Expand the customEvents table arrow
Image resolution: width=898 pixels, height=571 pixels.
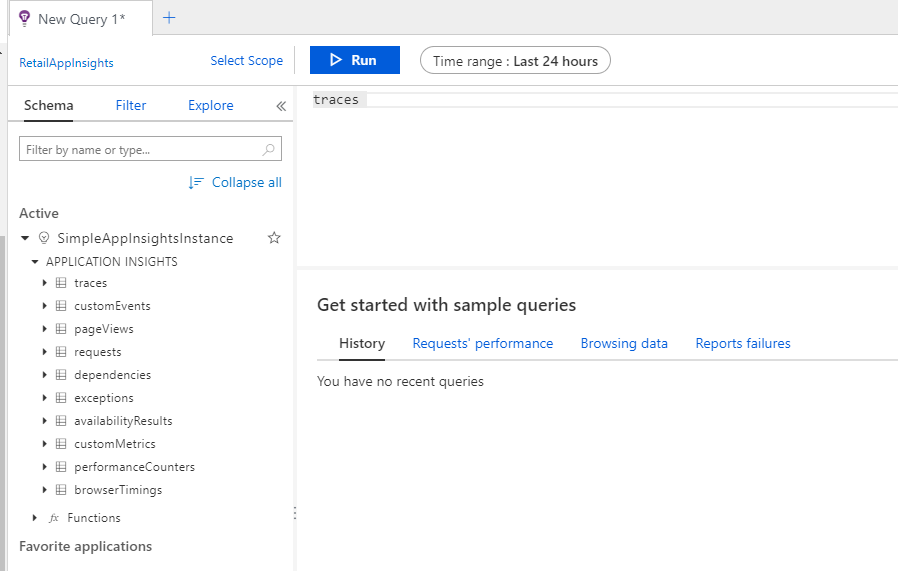coord(45,306)
